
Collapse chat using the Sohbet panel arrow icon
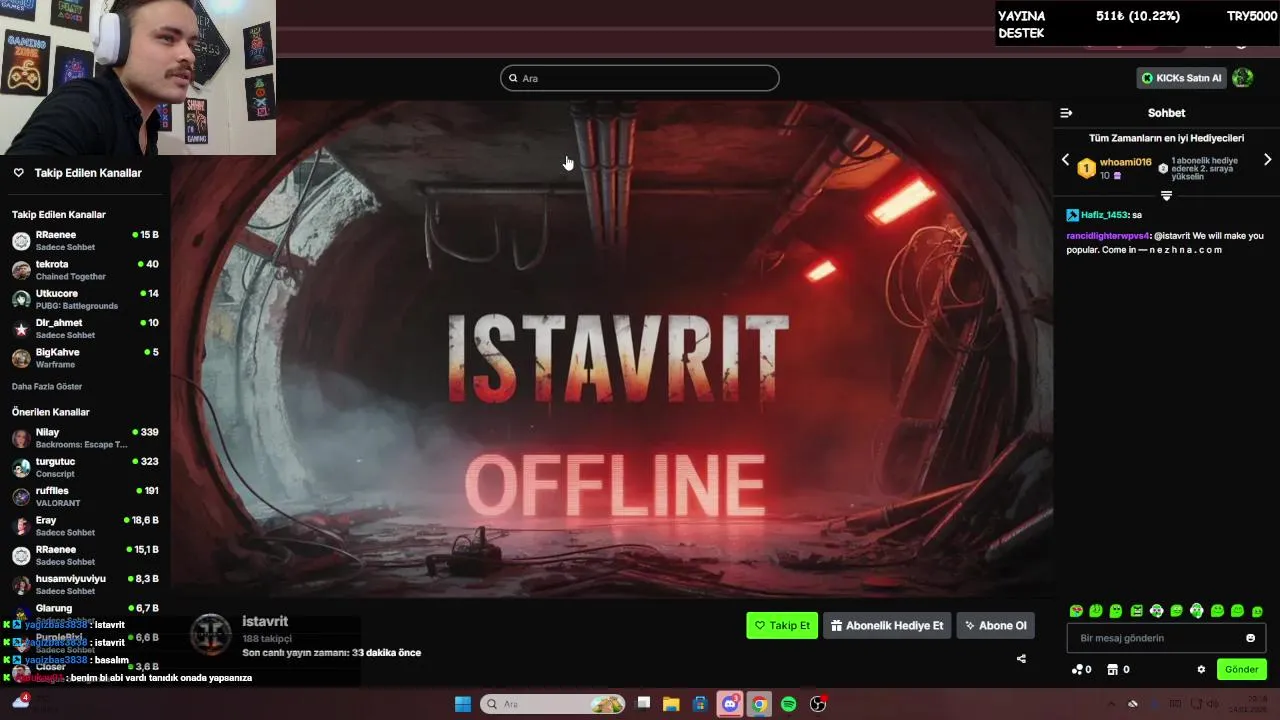coord(1066,113)
